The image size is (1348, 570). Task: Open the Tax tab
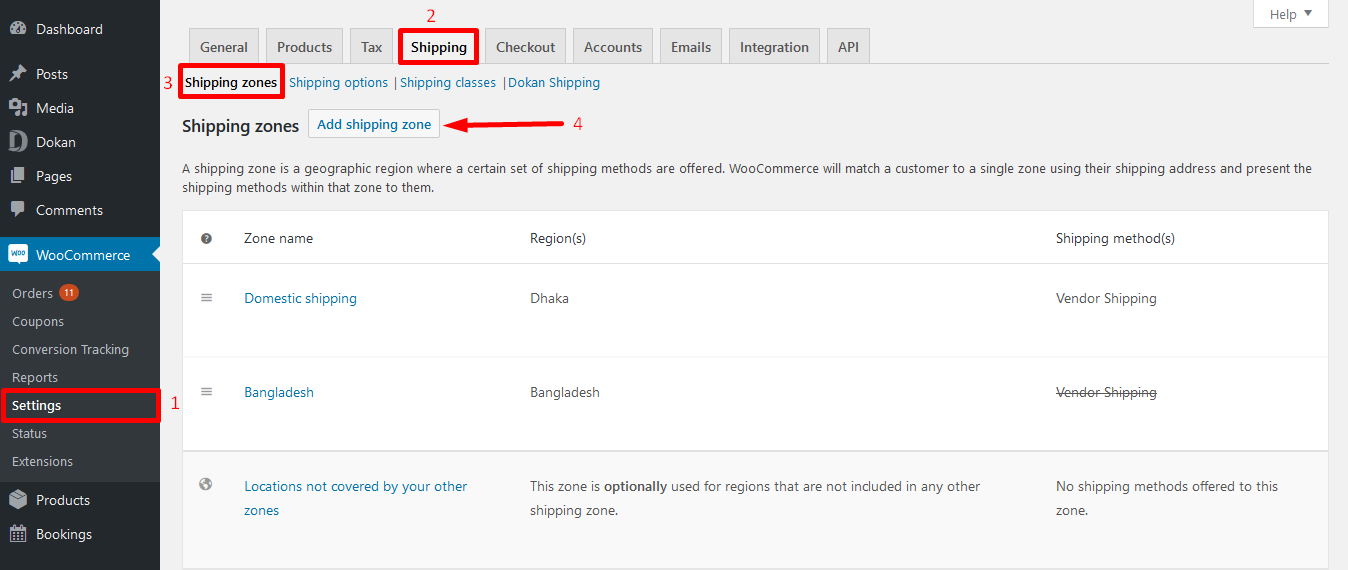(372, 47)
